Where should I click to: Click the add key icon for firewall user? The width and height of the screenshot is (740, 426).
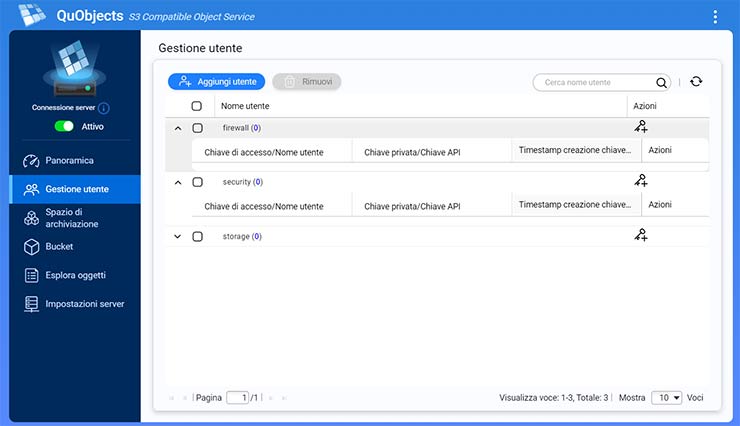641,127
